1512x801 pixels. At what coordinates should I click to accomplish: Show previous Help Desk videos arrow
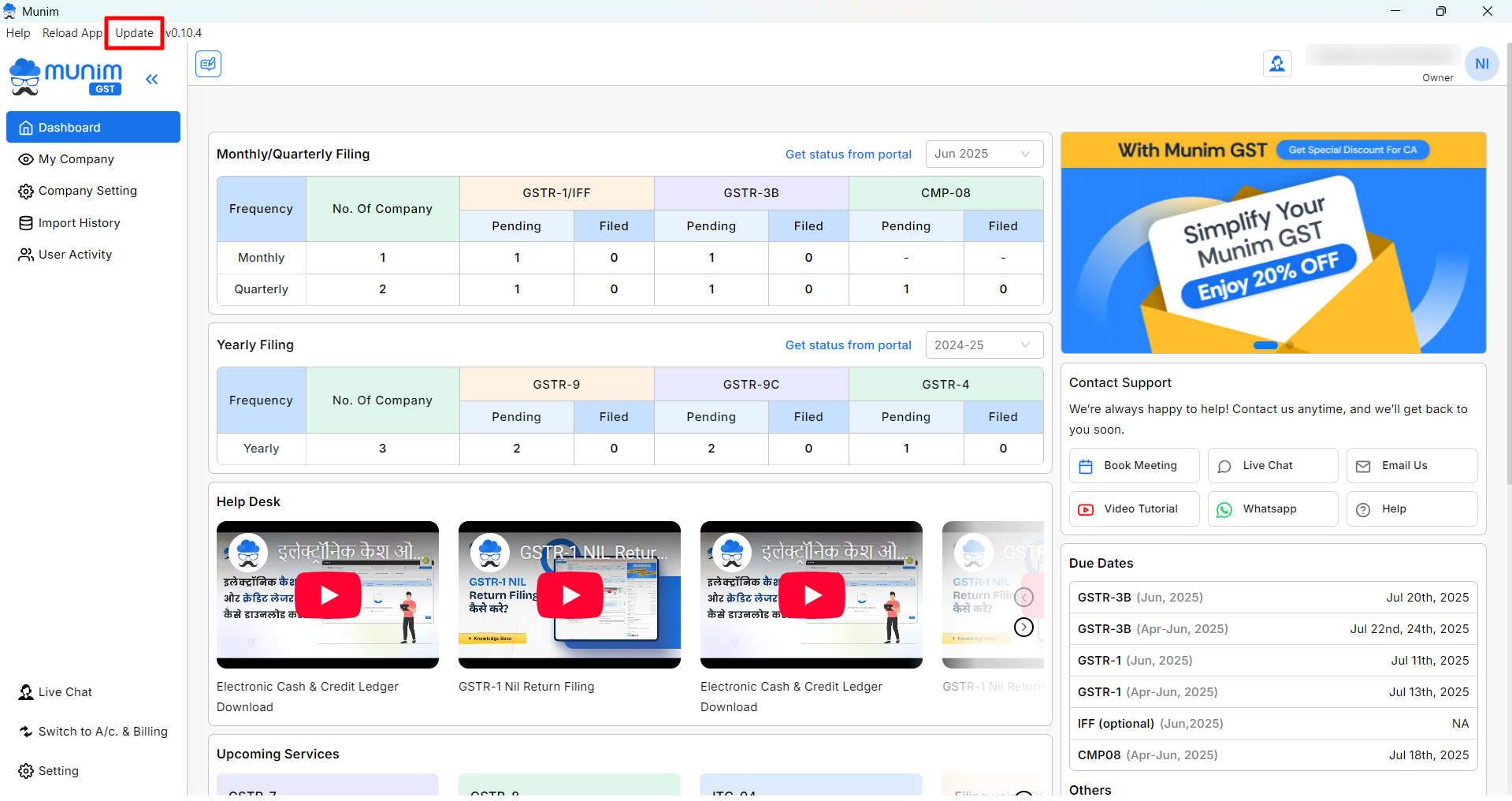point(1023,597)
